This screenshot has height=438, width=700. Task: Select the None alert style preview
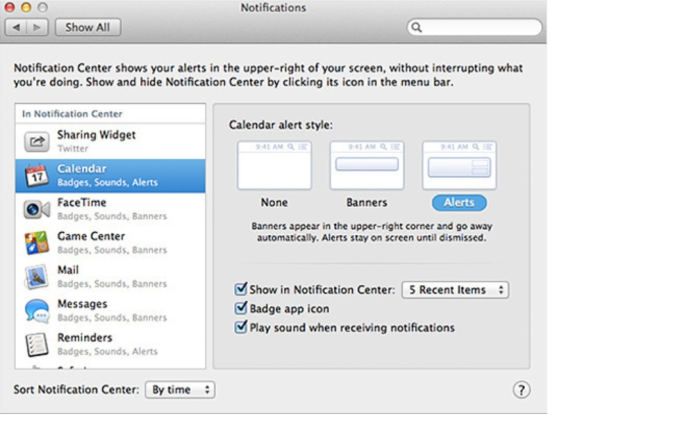coord(274,165)
